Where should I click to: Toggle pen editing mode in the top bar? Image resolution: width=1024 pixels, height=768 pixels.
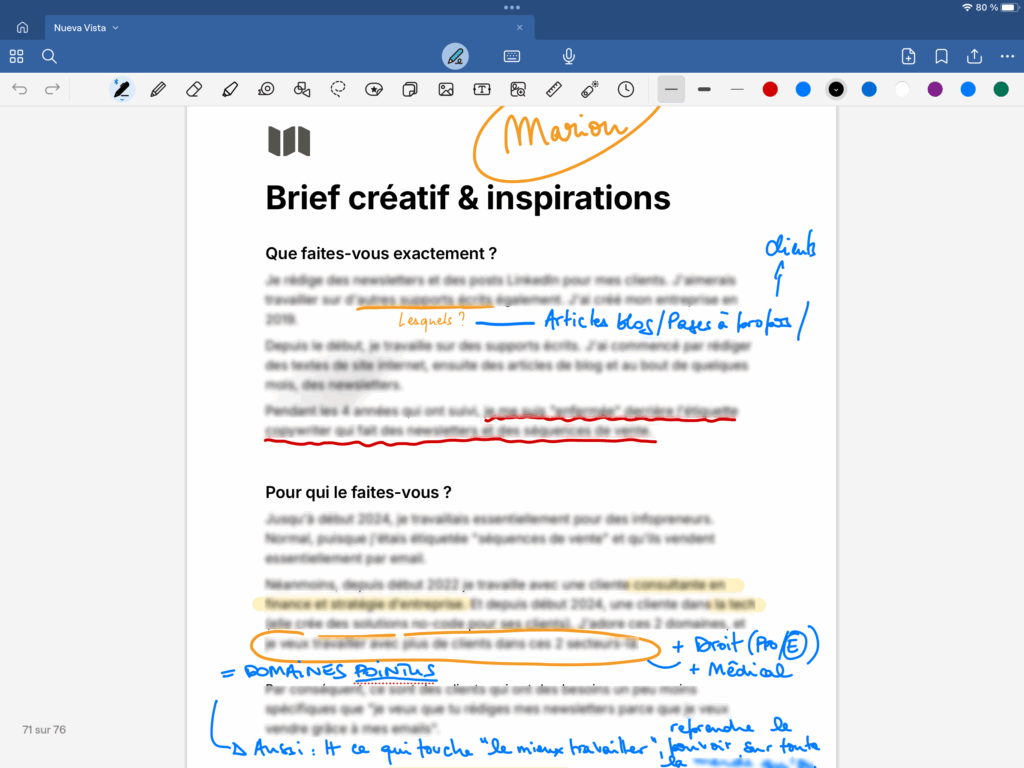(x=455, y=57)
